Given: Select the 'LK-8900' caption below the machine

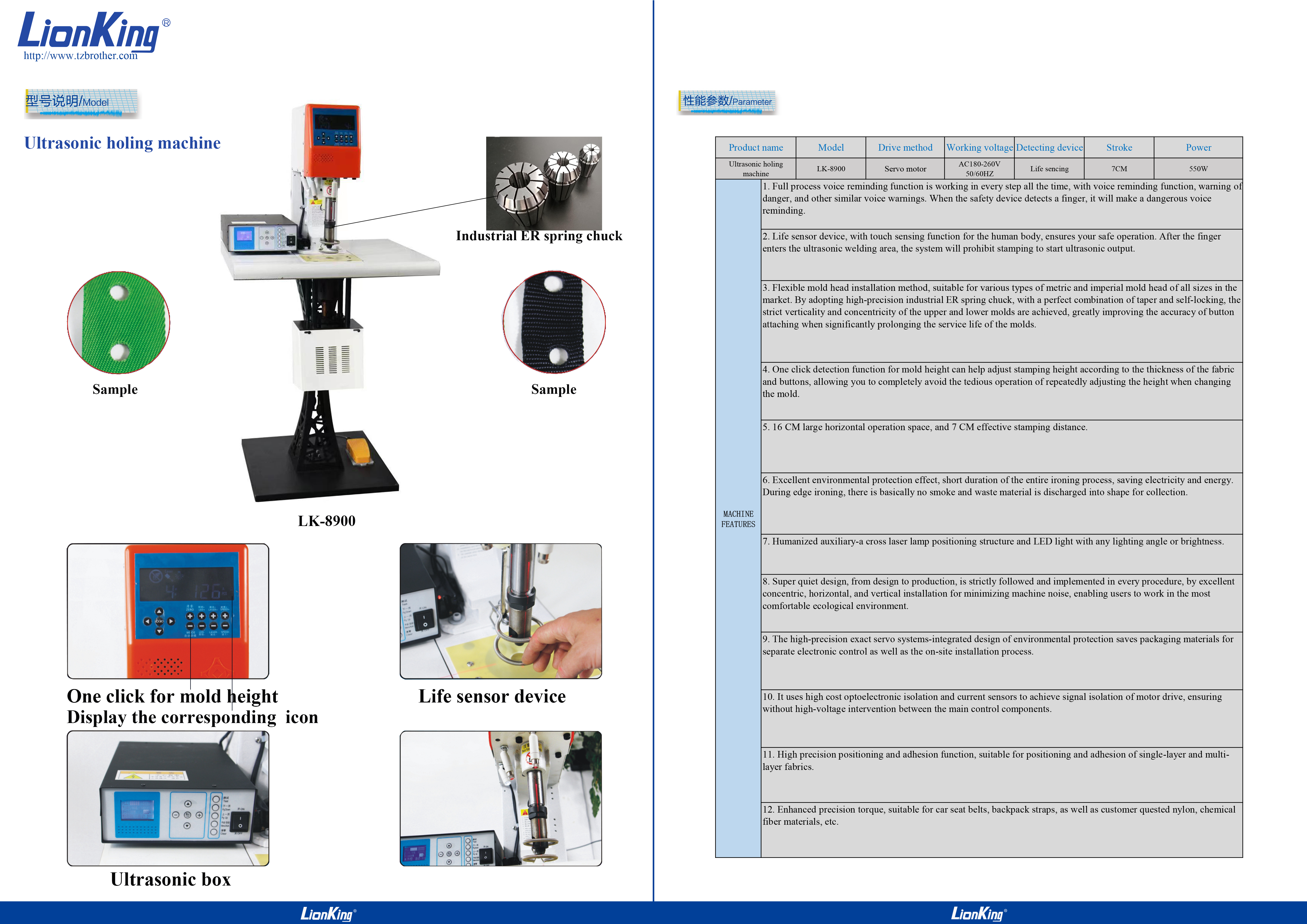Looking at the screenshot, I should tap(327, 521).
